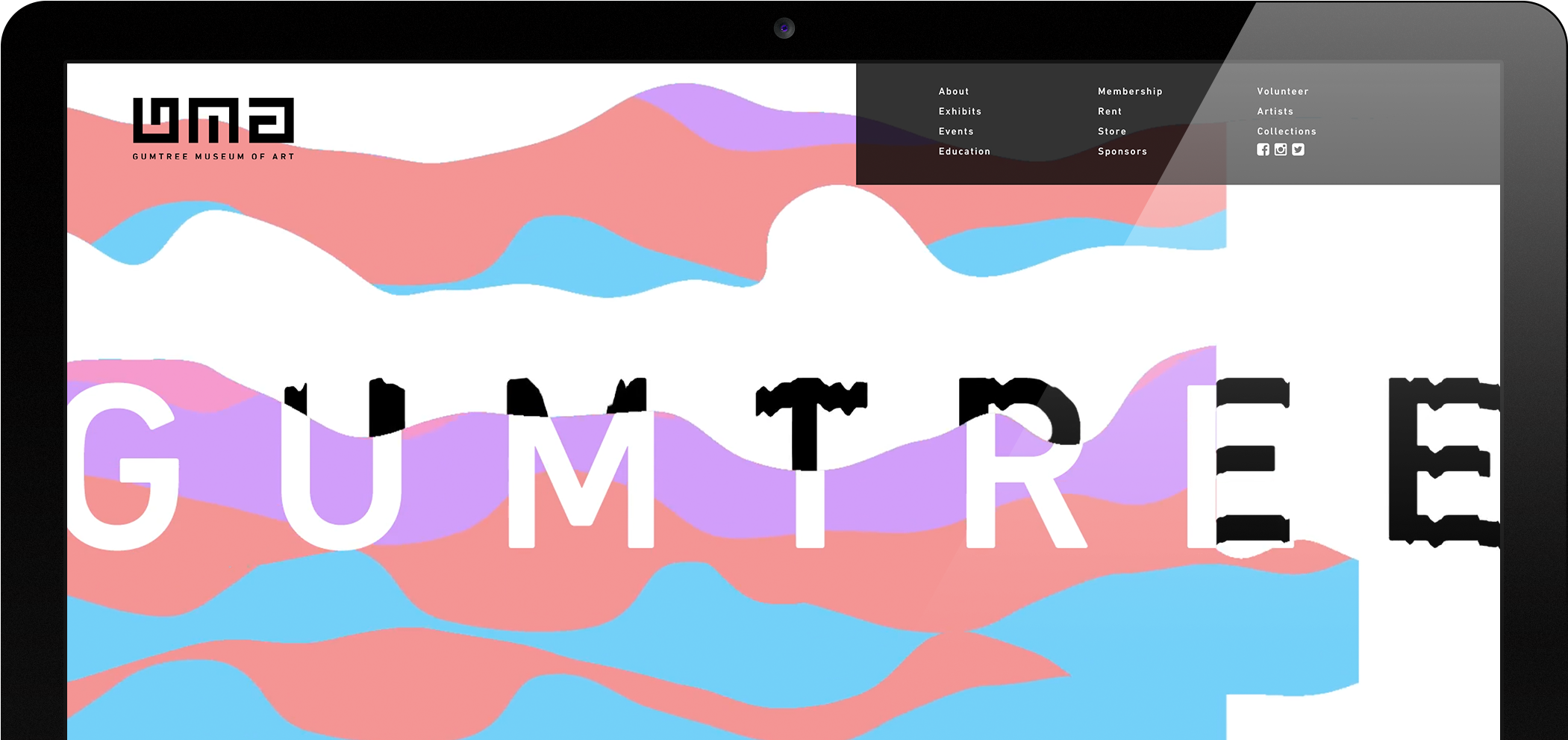
Task: Open the Collections link
Action: coord(1287,131)
